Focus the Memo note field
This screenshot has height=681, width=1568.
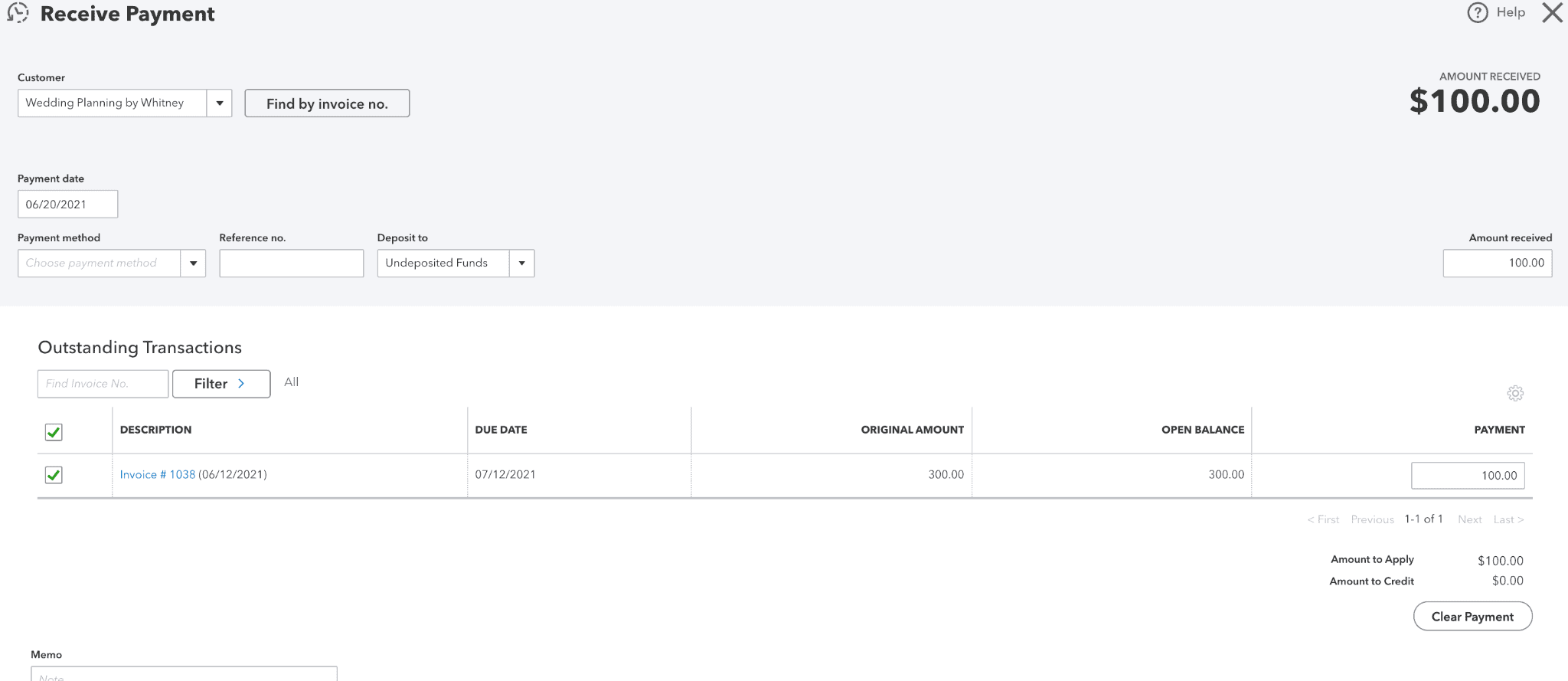(x=184, y=674)
